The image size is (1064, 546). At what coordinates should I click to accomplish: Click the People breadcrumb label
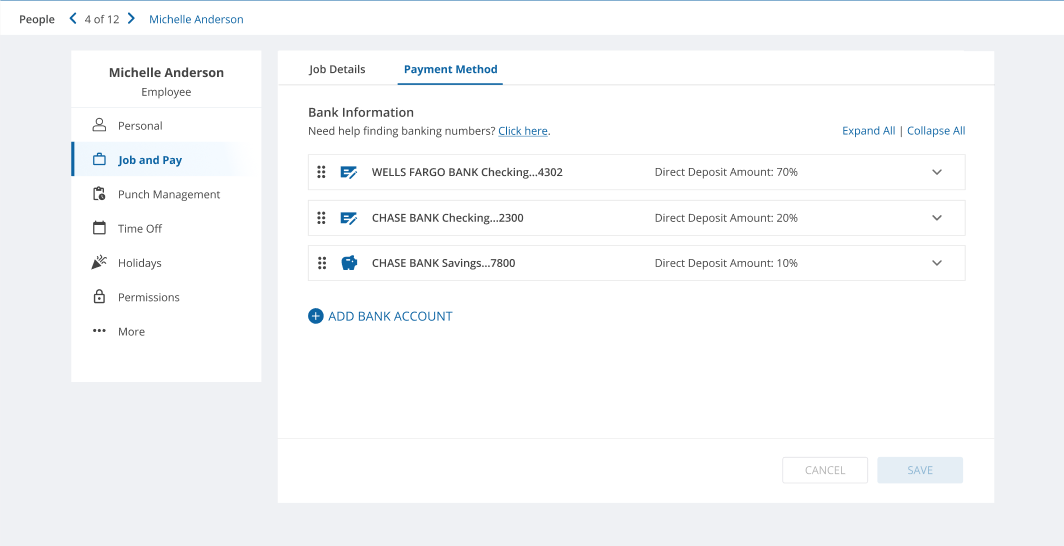pyautogui.click(x=37, y=19)
